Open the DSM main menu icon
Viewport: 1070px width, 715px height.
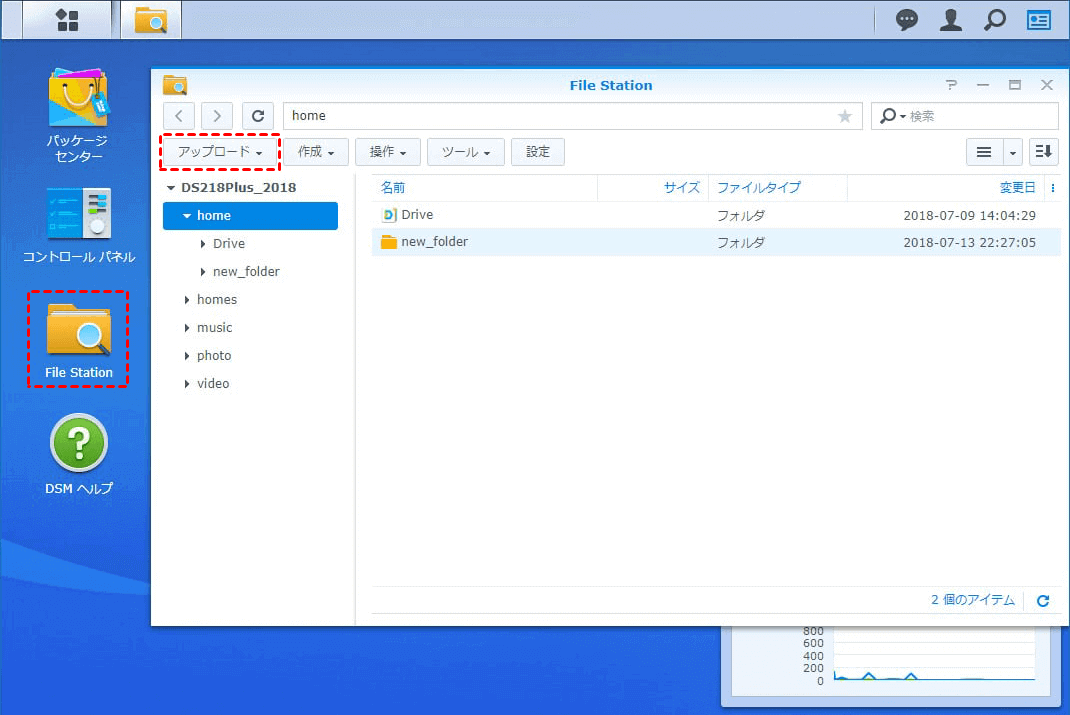[67, 20]
